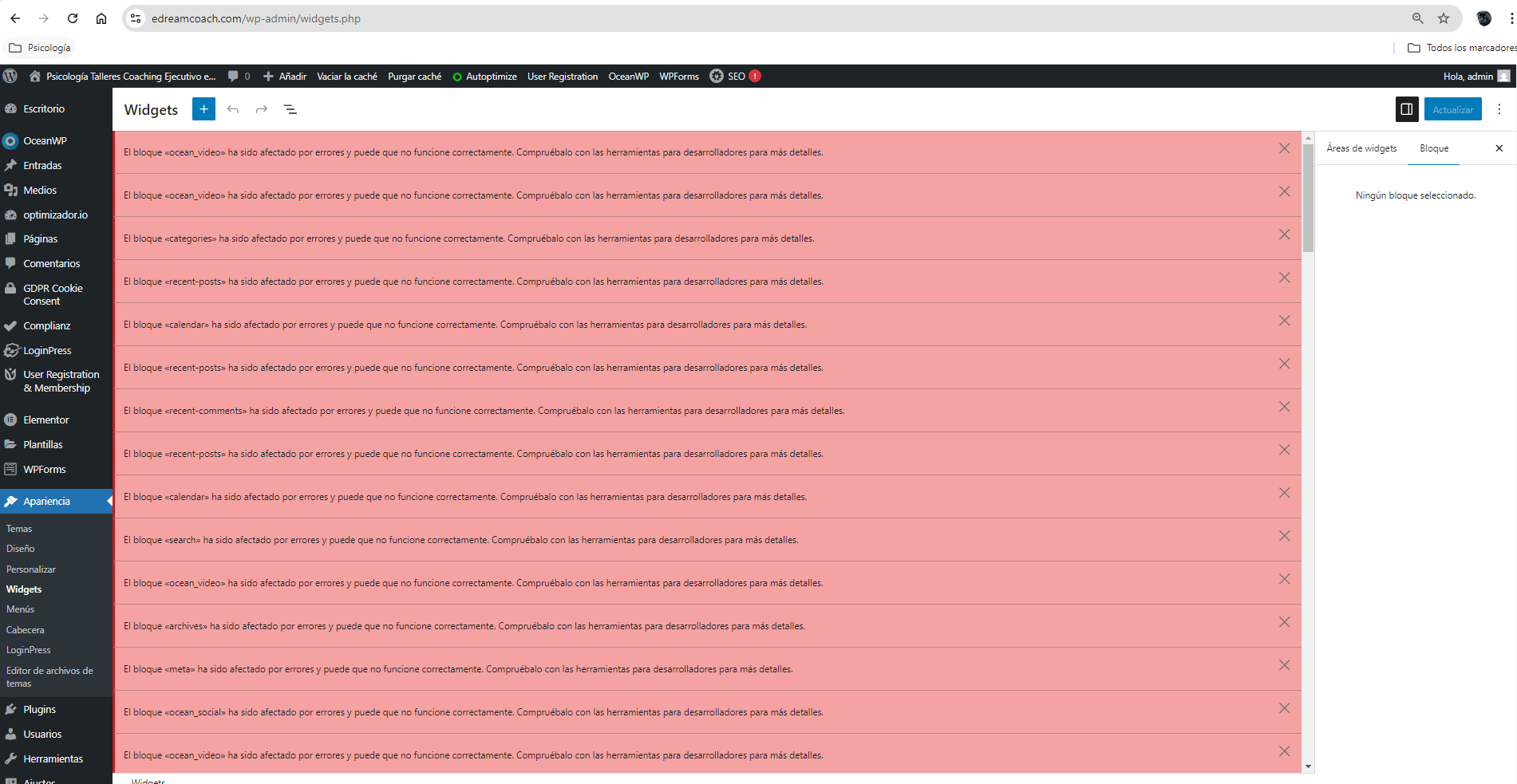Click the undo arrow in Widgets toolbar
The height and width of the screenshot is (784, 1517).
(233, 109)
